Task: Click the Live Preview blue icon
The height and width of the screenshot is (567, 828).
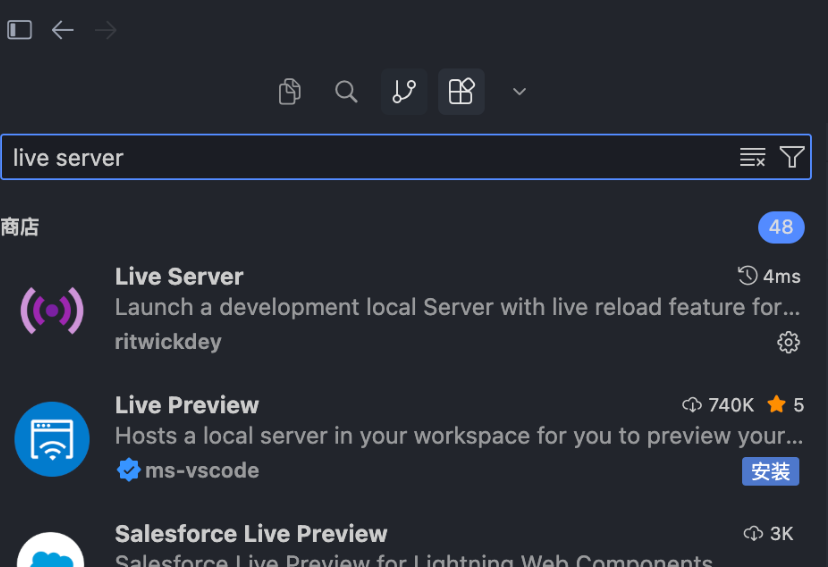Action: tap(52, 439)
